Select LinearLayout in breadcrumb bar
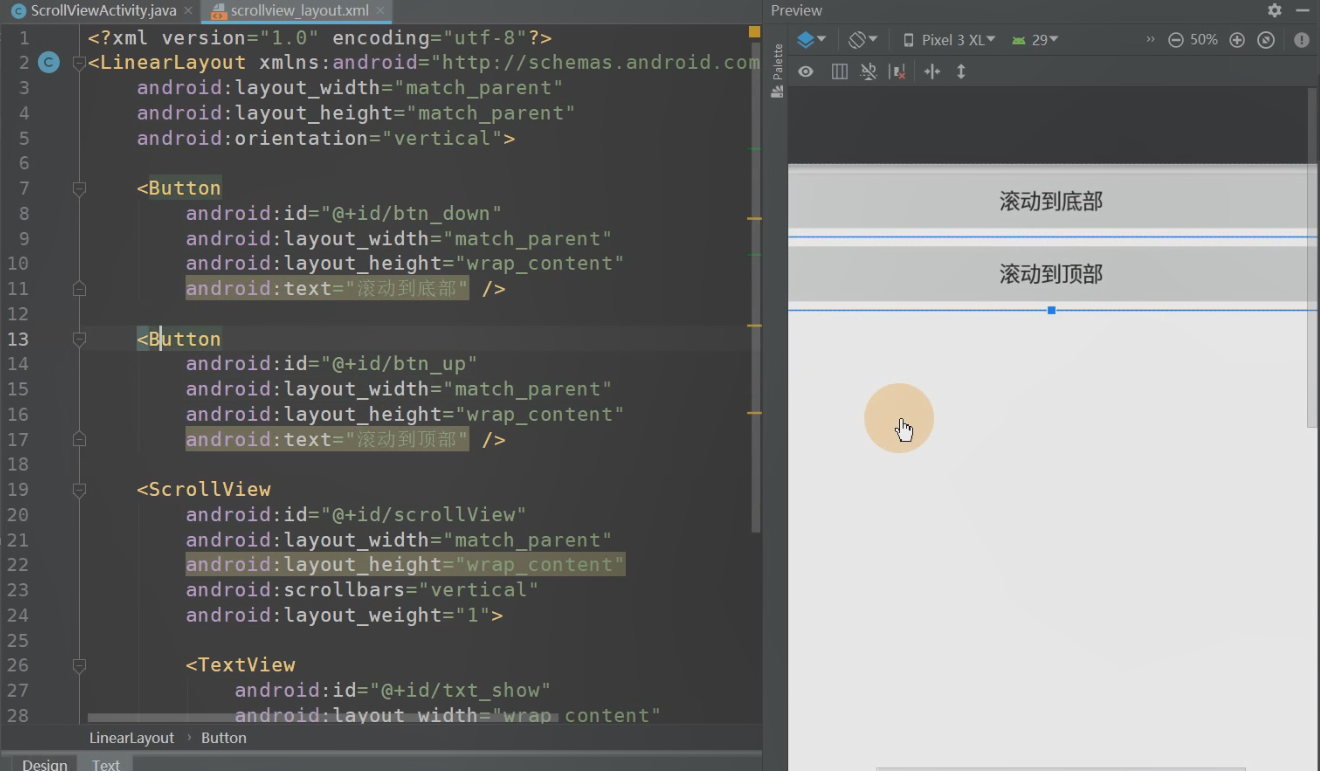 click(132, 738)
